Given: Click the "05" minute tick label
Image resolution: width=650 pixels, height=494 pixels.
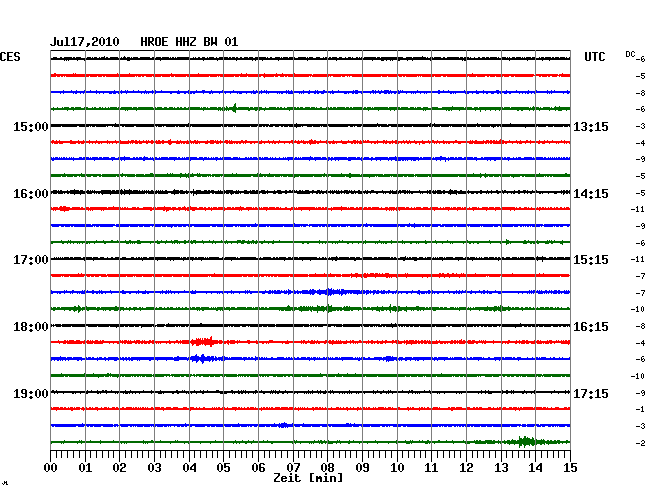Looking at the screenshot, I should pyautogui.click(x=223, y=468).
